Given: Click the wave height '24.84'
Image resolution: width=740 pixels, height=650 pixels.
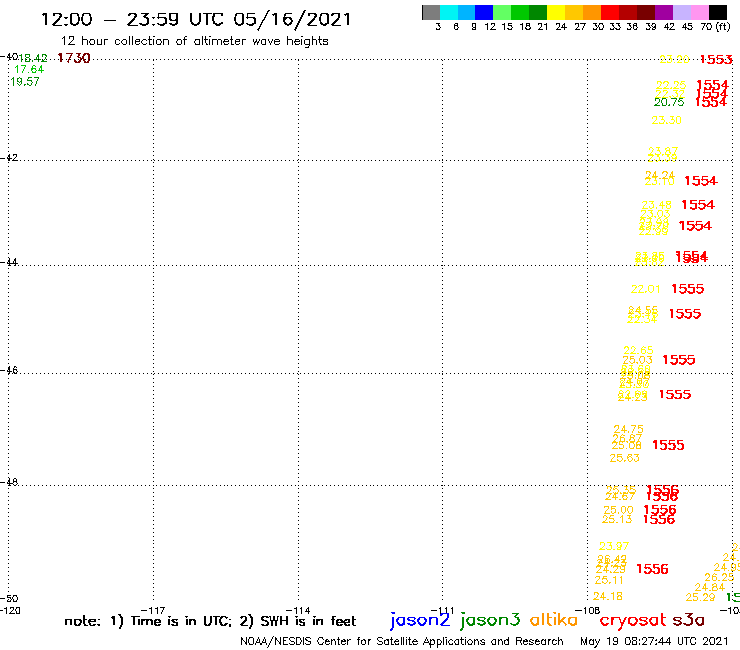Looking at the screenshot, I should [709, 587].
